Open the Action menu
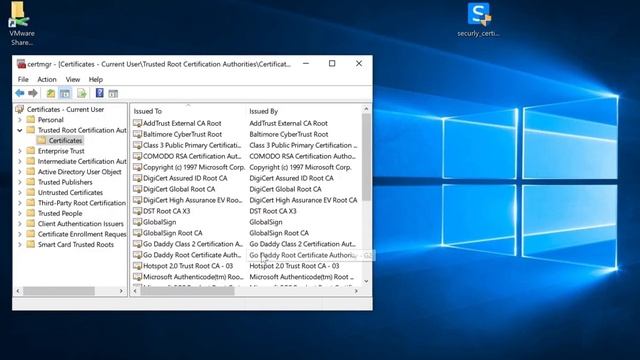 pos(47,79)
